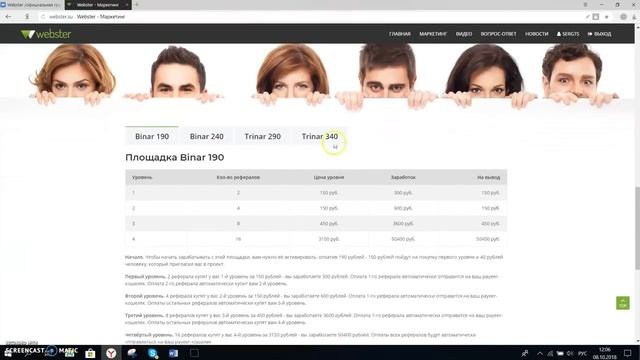Image resolution: width=640 pixels, height=360 pixels.
Task: Switch to the Binar 240 tab
Action: (207, 136)
